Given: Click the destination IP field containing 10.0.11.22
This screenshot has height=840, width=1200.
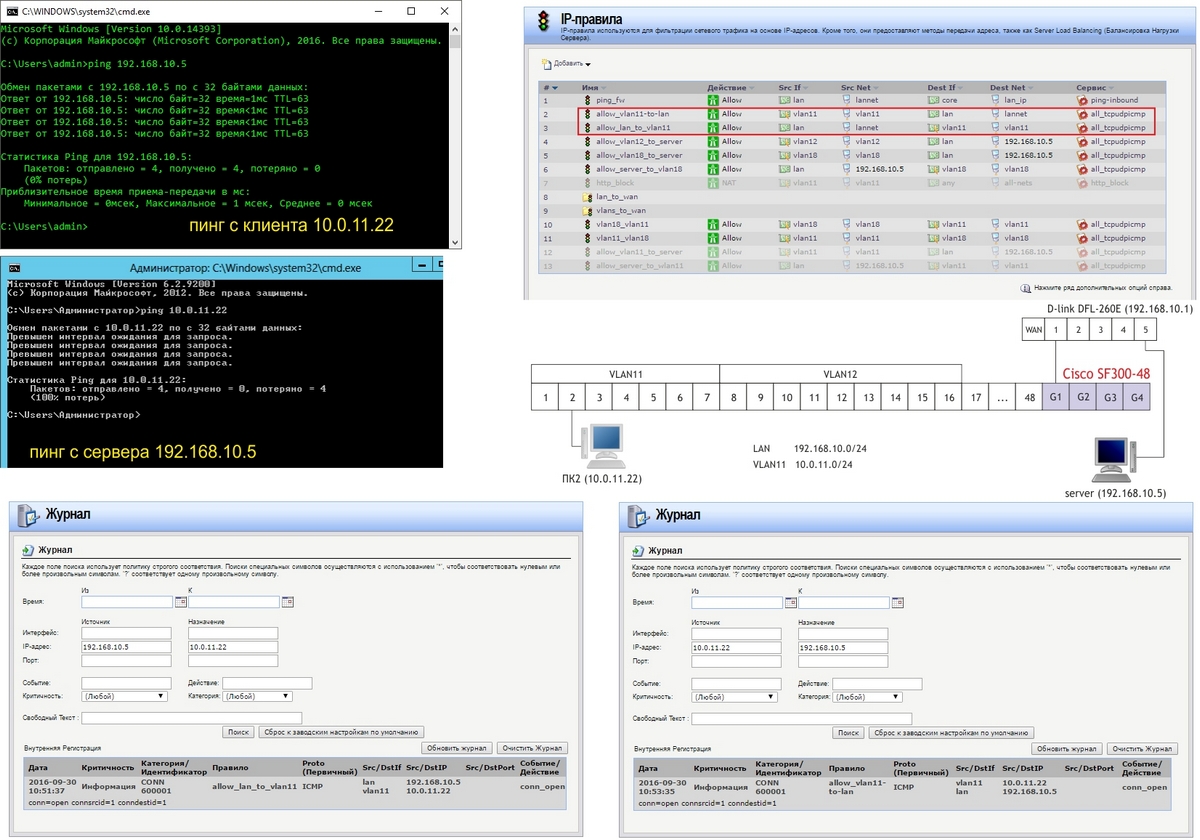Looking at the screenshot, I should tap(232, 647).
